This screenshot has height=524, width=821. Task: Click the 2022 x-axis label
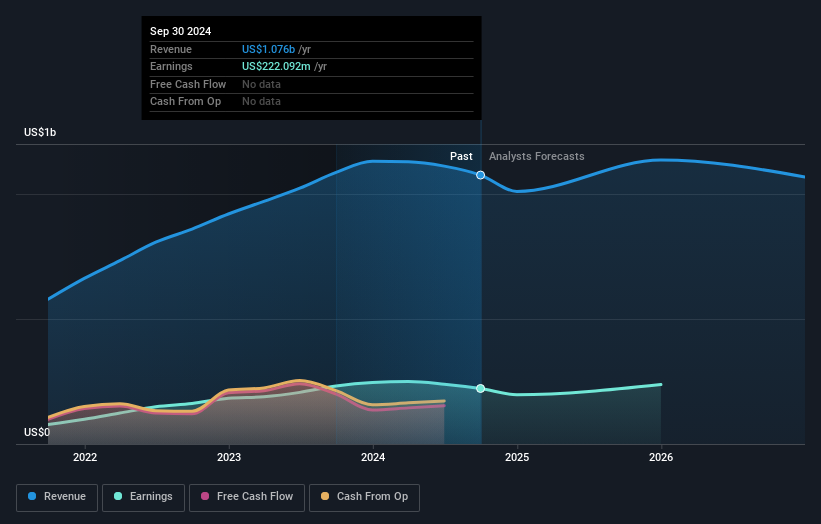(x=85, y=457)
